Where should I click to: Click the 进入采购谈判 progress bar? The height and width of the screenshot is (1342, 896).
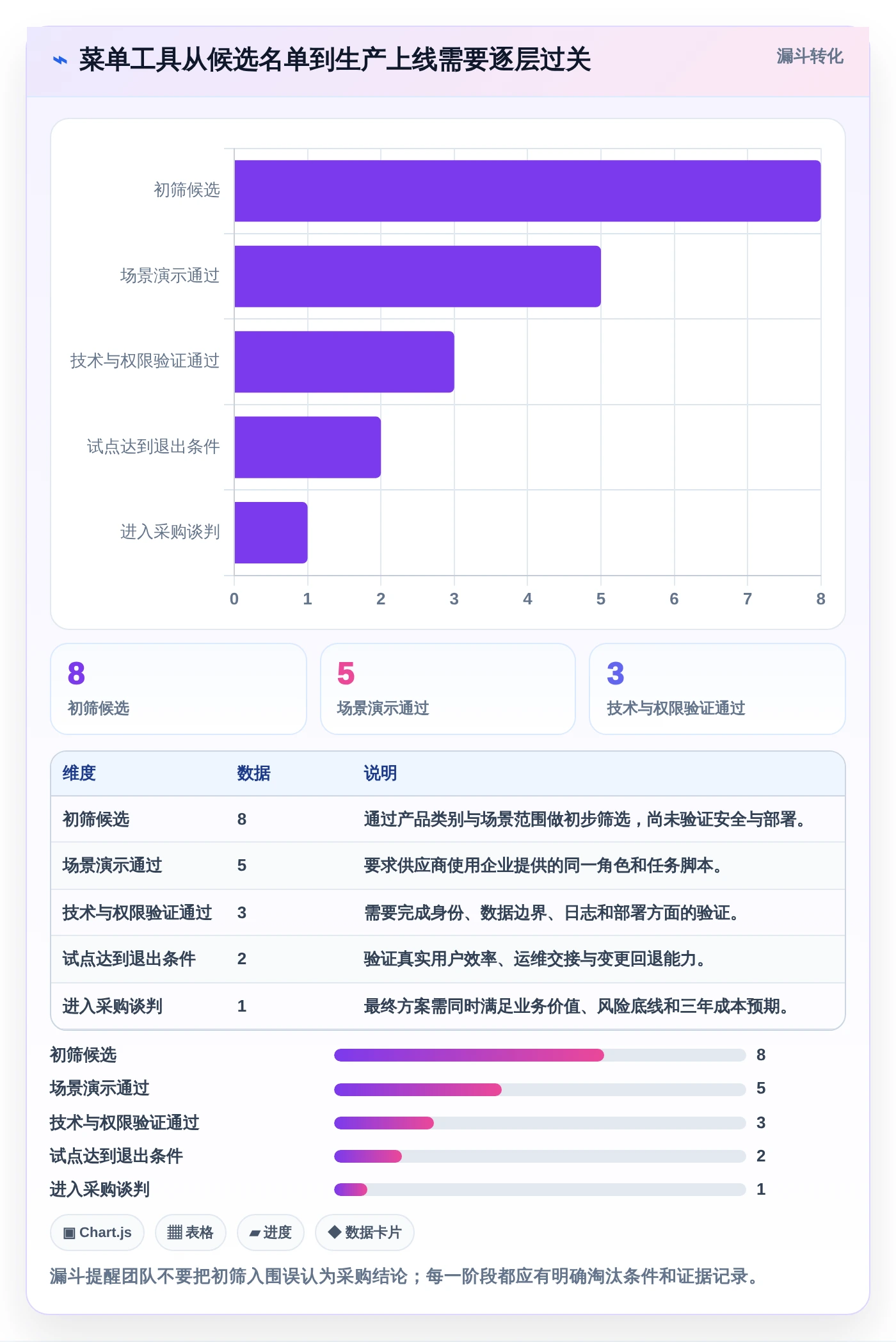[x=540, y=1190]
